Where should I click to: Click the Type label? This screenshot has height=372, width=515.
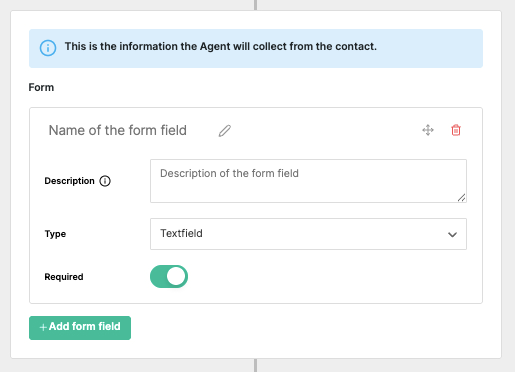pyautogui.click(x=55, y=234)
